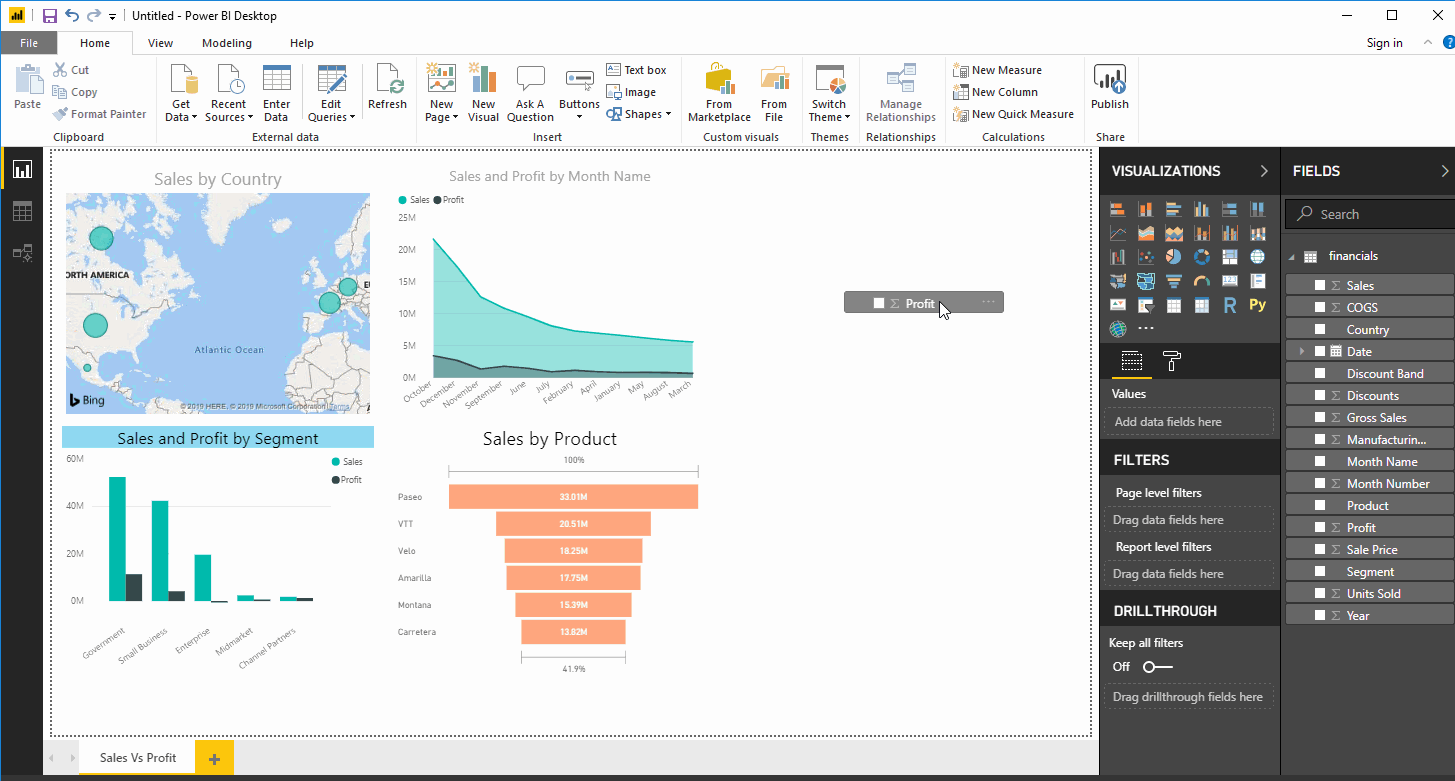Insert an area chart visualization
The width and height of the screenshot is (1455, 781).
(x=1146, y=233)
